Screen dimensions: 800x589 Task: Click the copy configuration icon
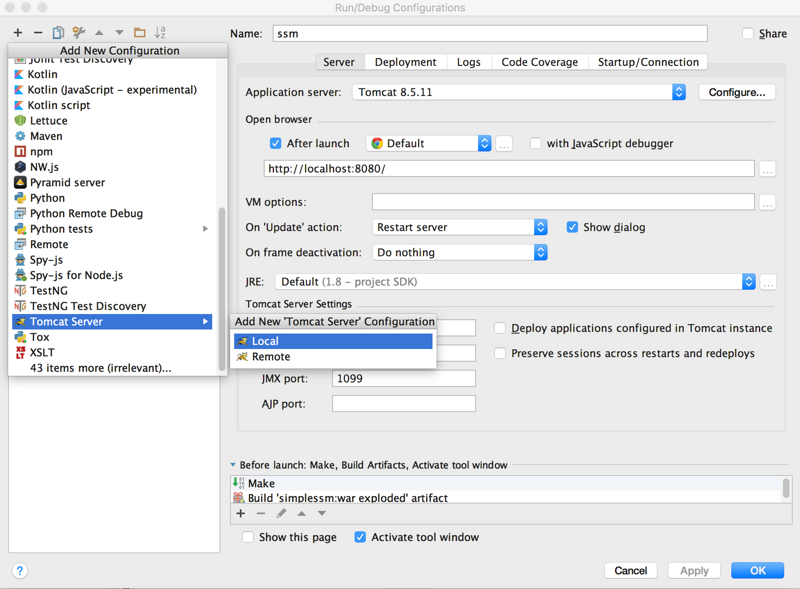tap(58, 33)
